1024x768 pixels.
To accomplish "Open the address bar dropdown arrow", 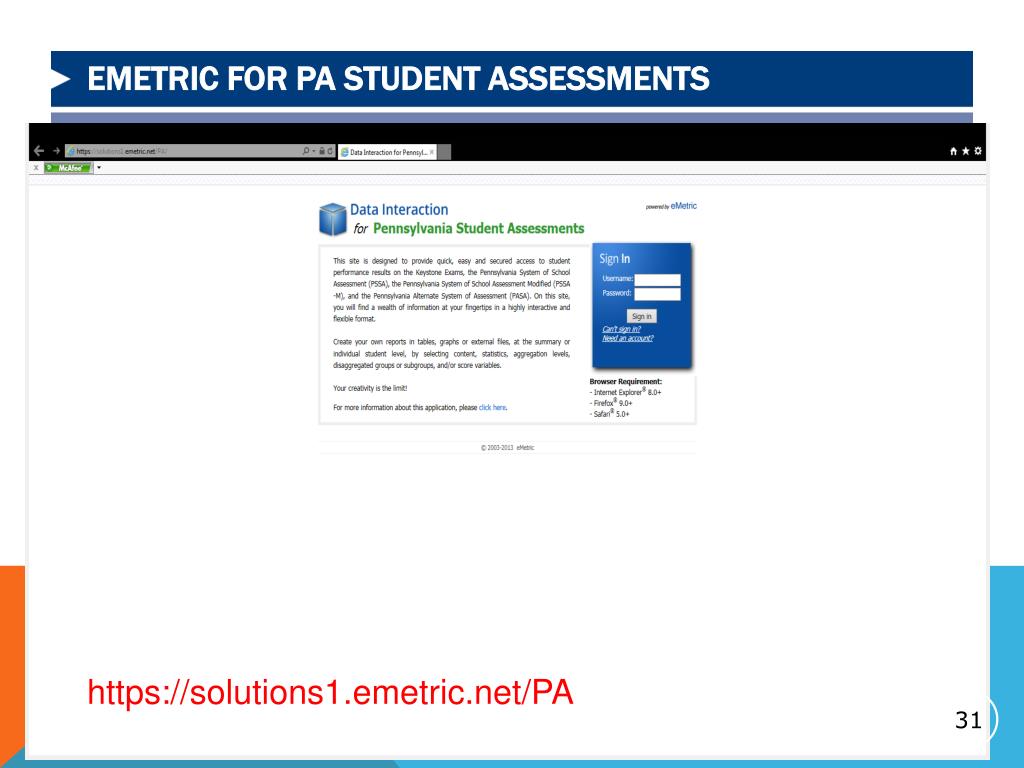I will pyautogui.click(x=313, y=151).
